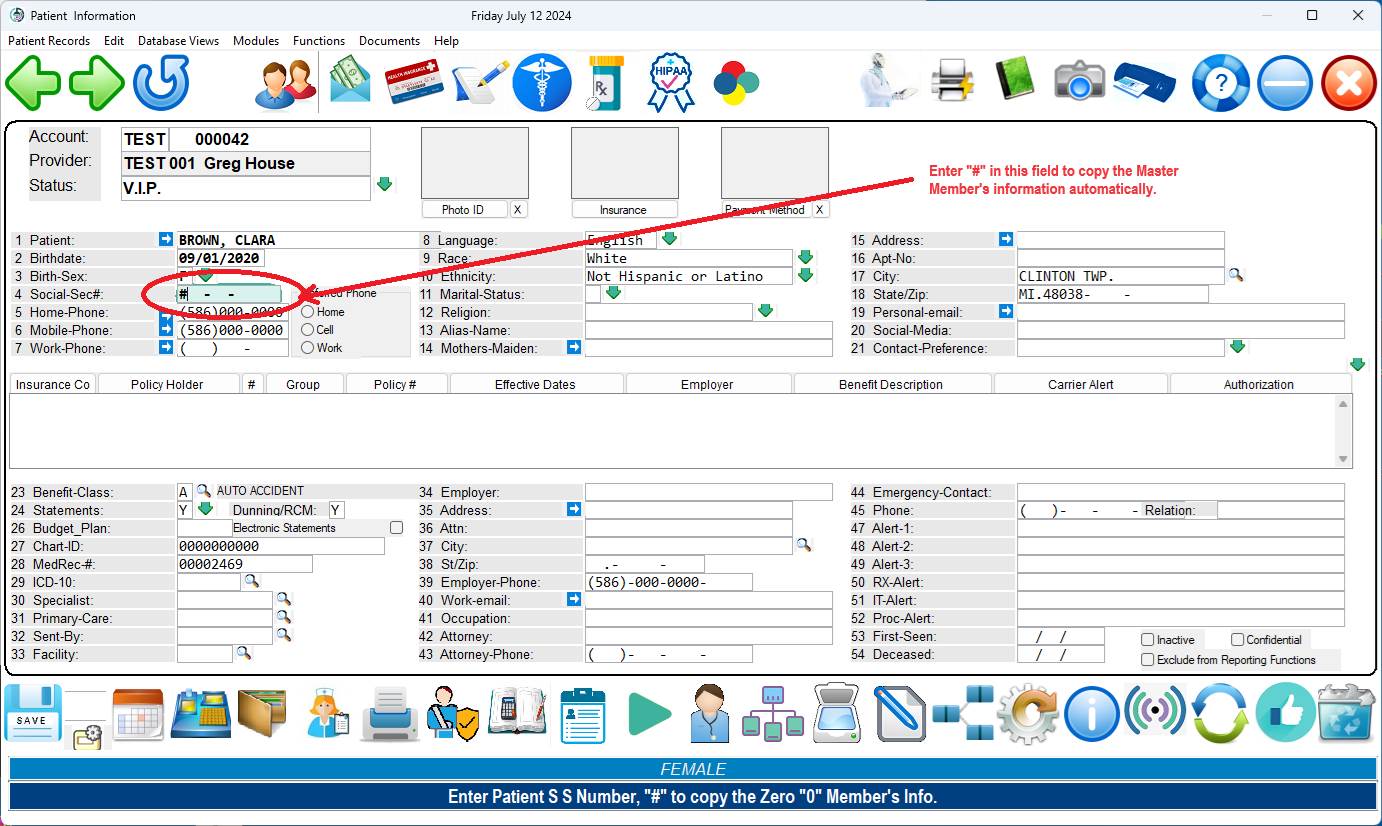This screenshot has width=1382, height=826.
Task: Select the Cell preferred phone radio button
Action: click(308, 330)
